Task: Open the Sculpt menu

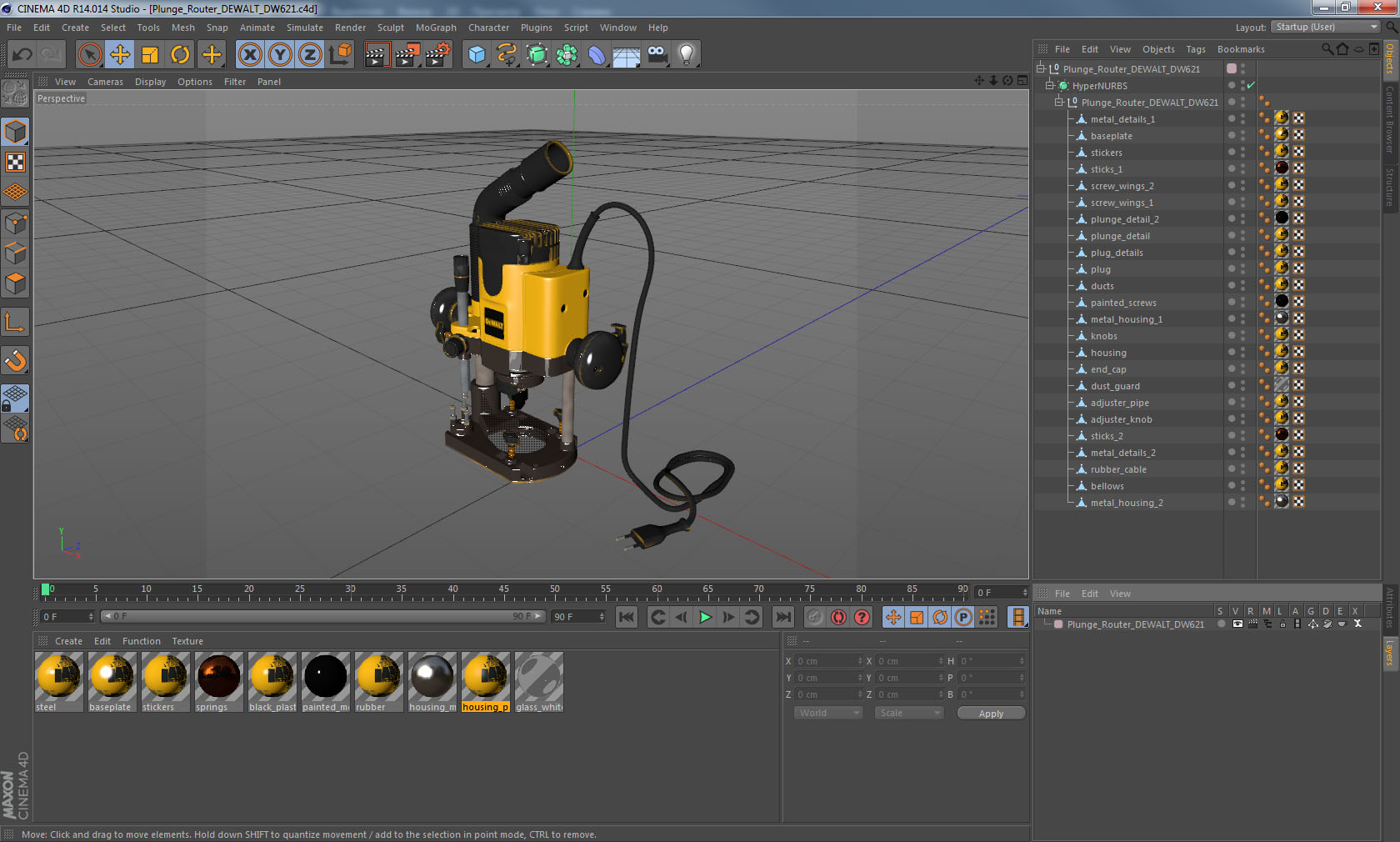Action: [x=390, y=28]
